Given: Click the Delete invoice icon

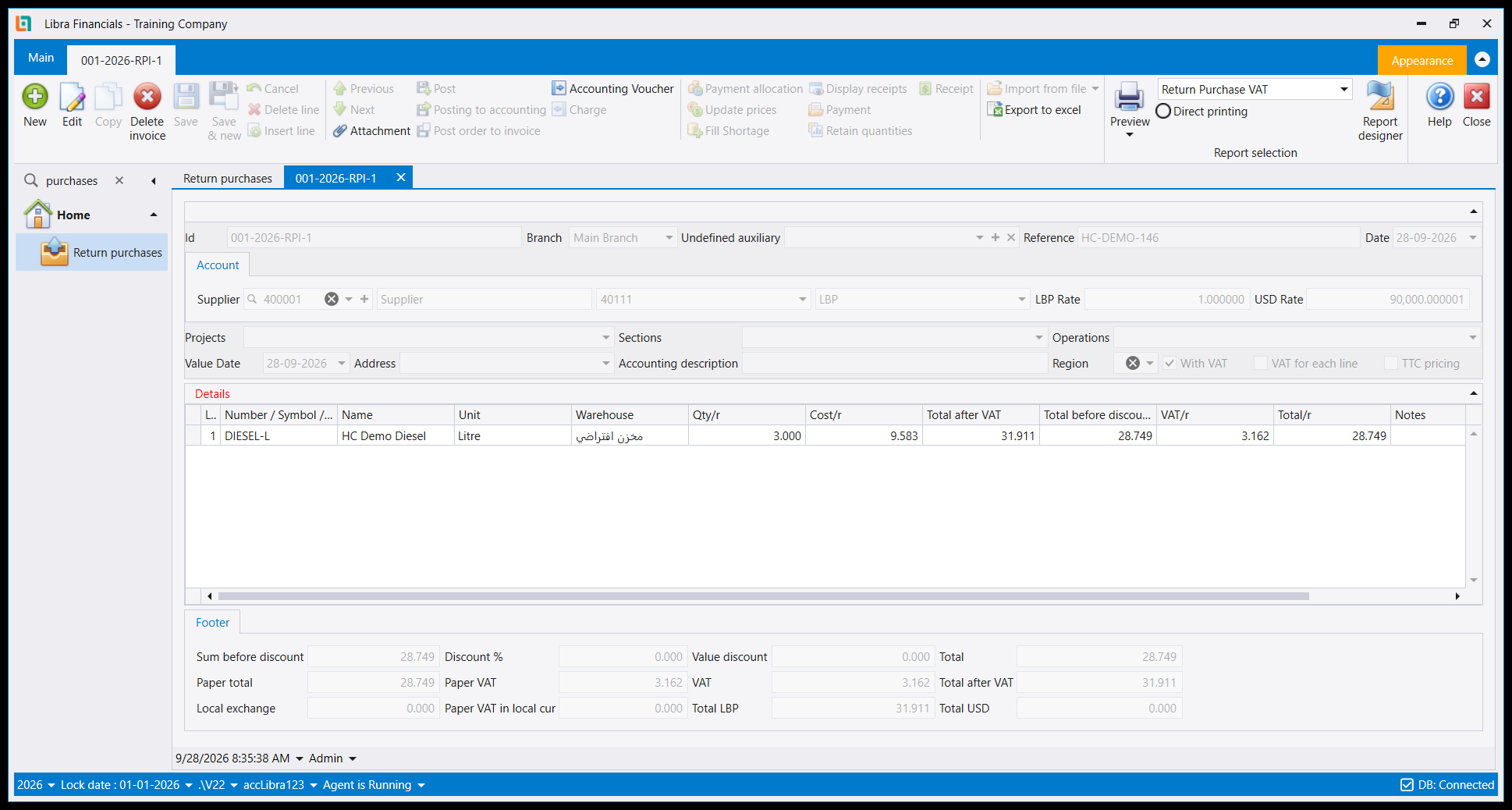Looking at the screenshot, I should tap(147, 97).
